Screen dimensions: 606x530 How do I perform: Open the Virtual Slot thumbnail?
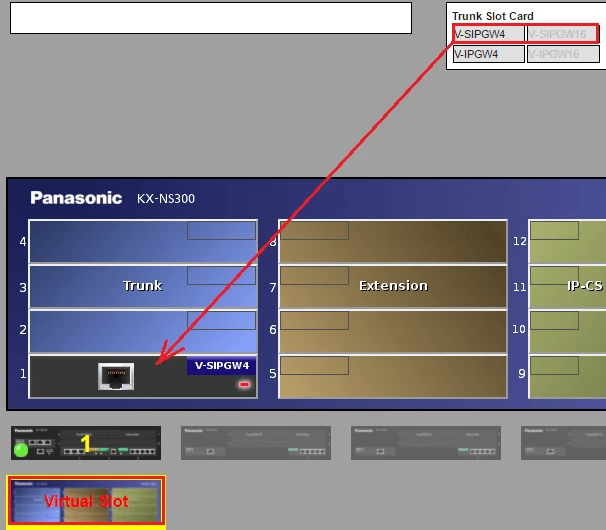(86, 501)
